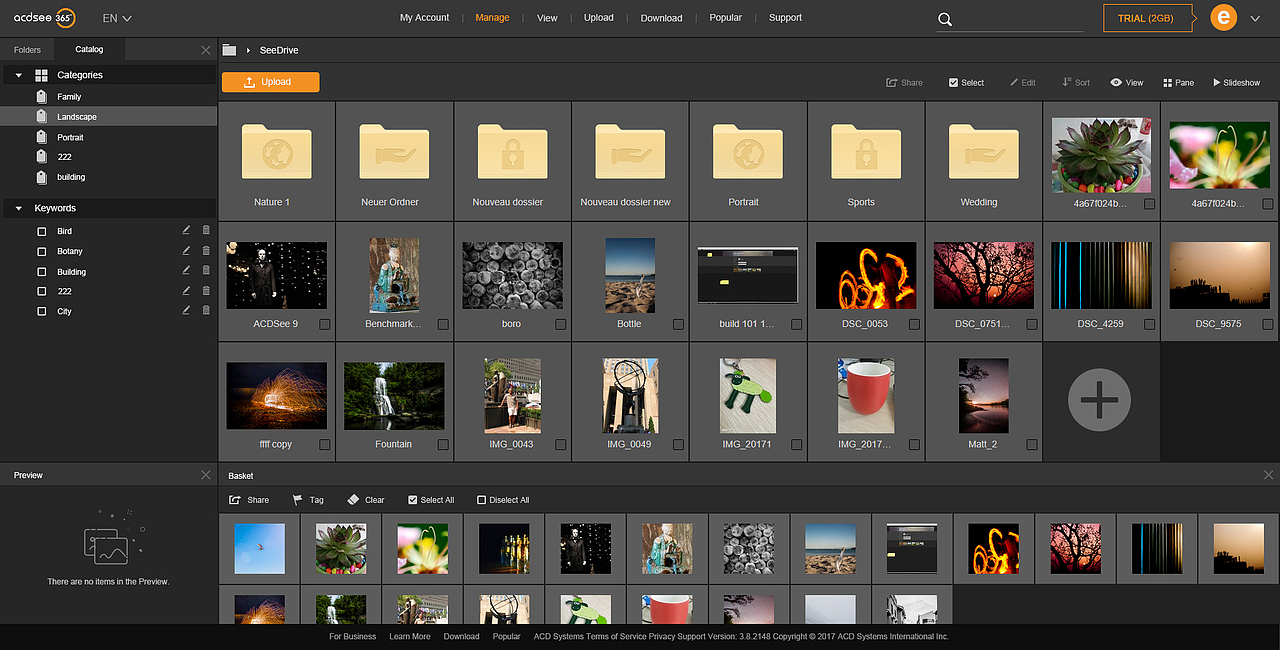This screenshot has width=1280, height=650.
Task: Click the folder icon in breadcrumb bar
Action: [x=230, y=50]
